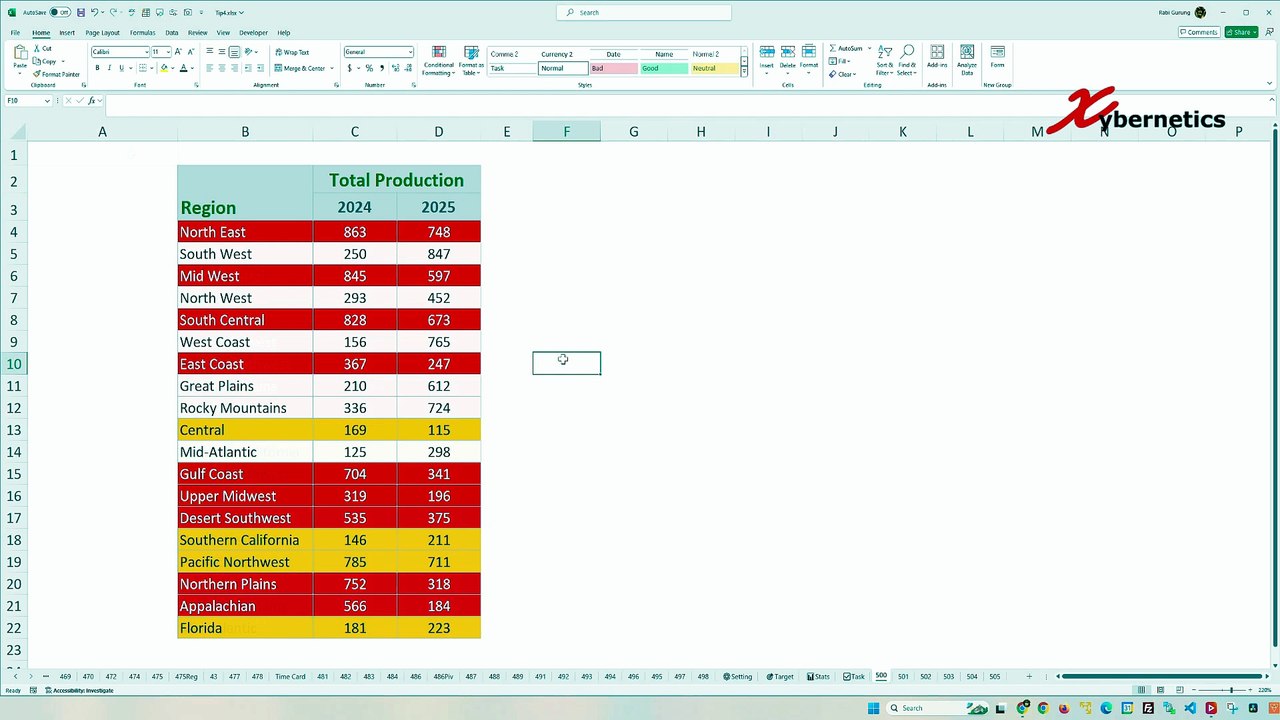Switch to the Time Card sheet tab

tap(290, 677)
